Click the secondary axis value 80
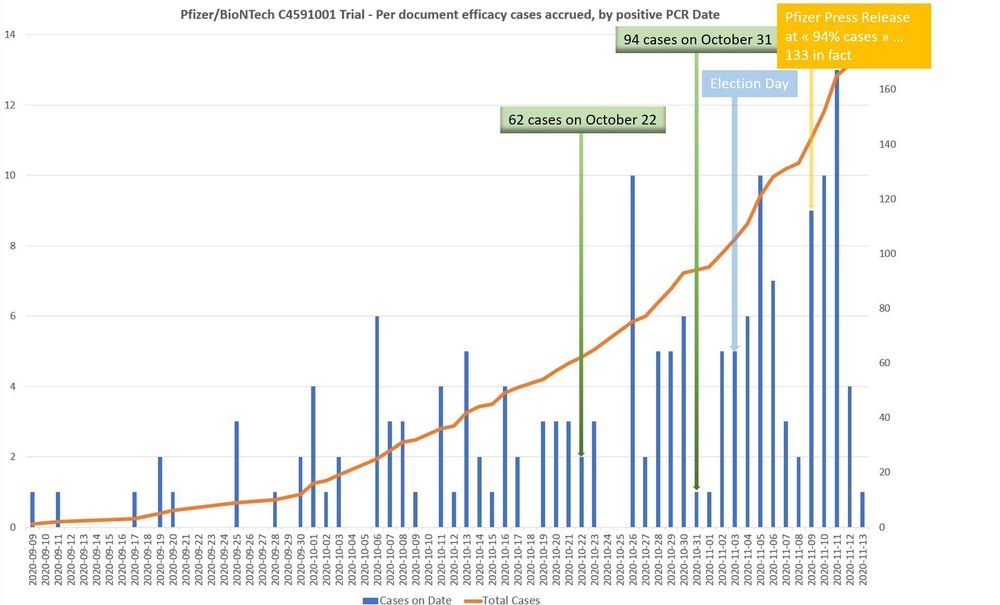The height and width of the screenshot is (605, 1000). [885, 309]
